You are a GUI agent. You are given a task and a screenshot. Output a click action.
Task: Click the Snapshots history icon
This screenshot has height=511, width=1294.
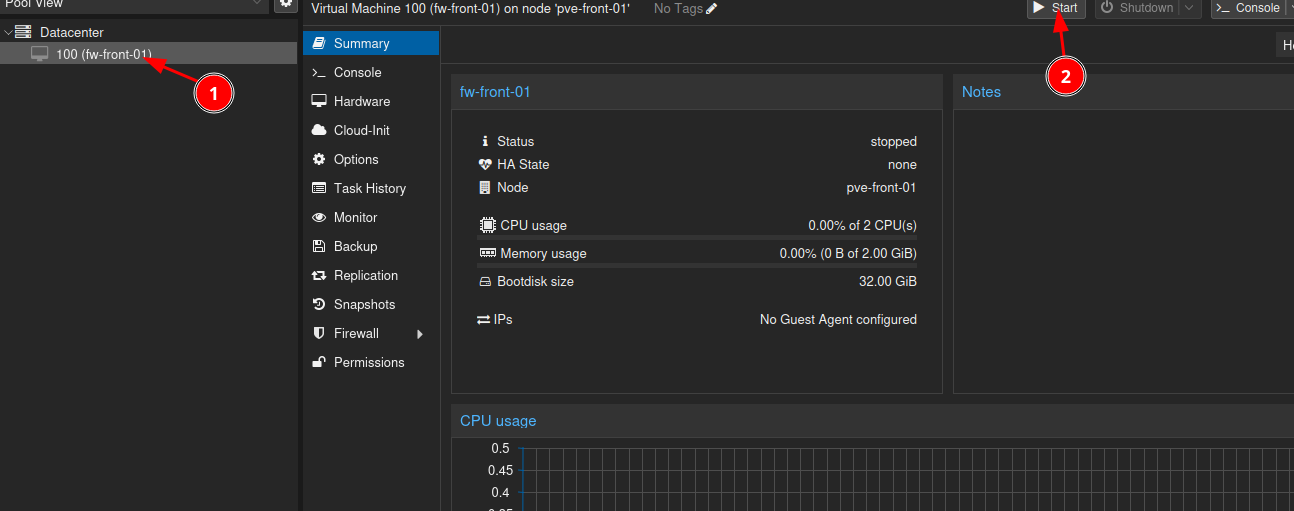(x=319, y=304)
